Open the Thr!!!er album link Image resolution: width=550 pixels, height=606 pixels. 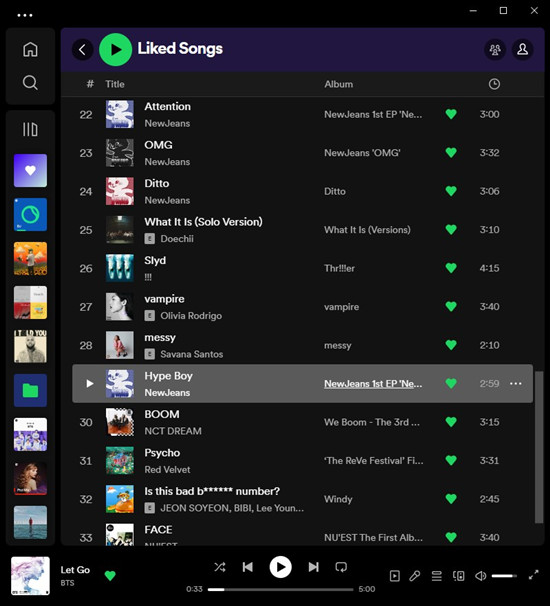[339, 268]
